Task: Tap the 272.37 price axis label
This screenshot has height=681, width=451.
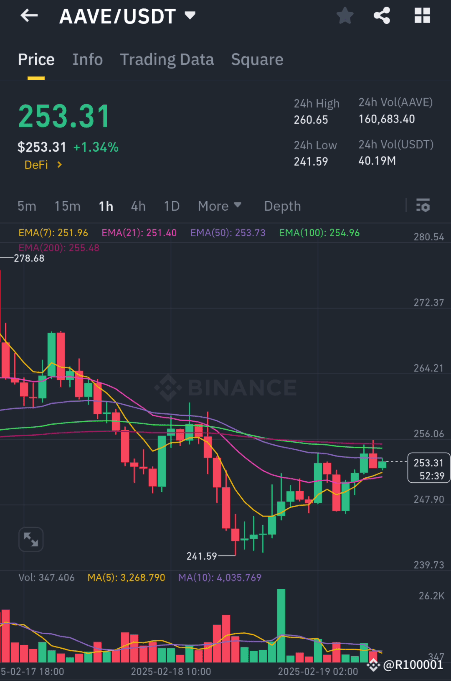Action: click(x=429, y=303)
